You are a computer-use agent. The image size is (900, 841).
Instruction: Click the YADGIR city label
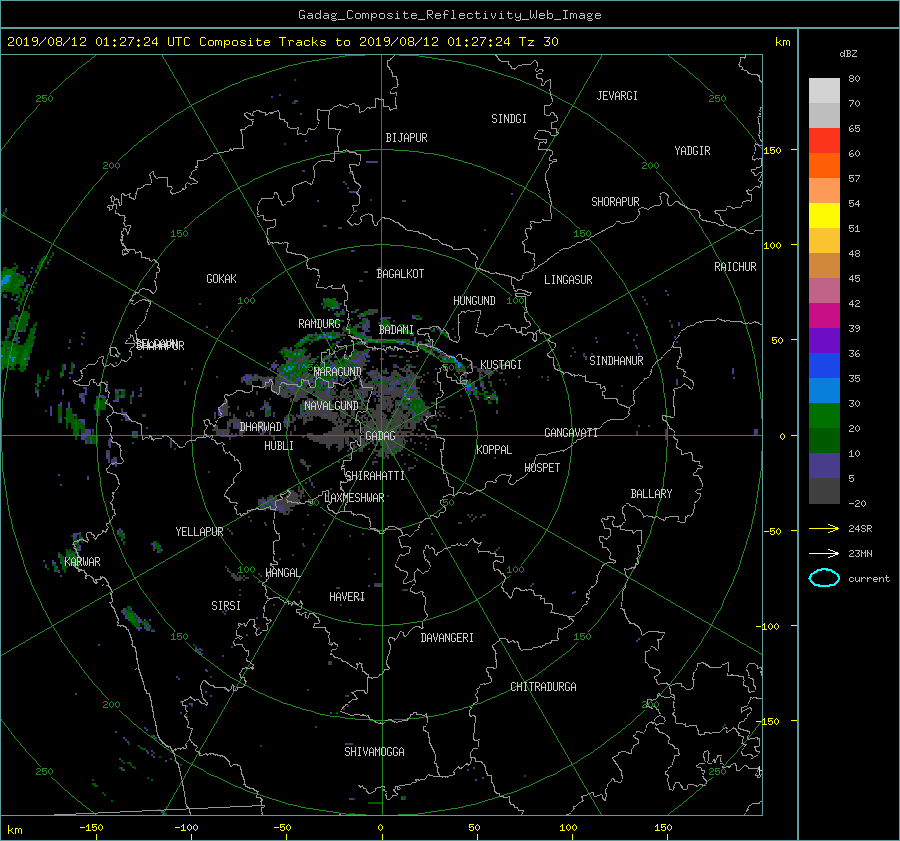(x=692, y=151)
